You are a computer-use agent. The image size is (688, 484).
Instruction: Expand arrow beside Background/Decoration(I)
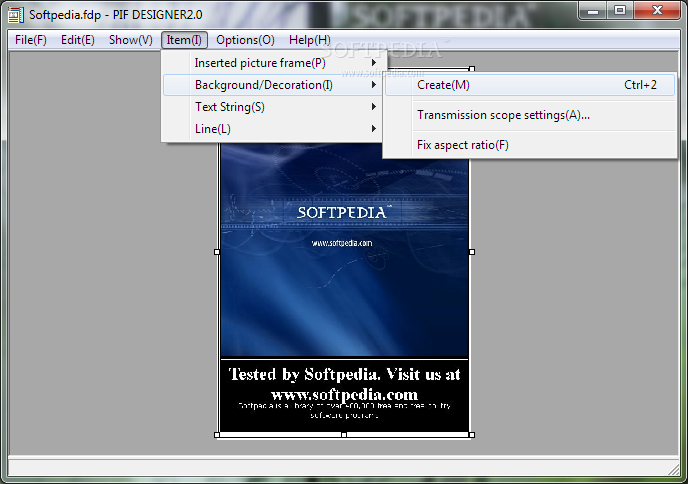(374, 85)
